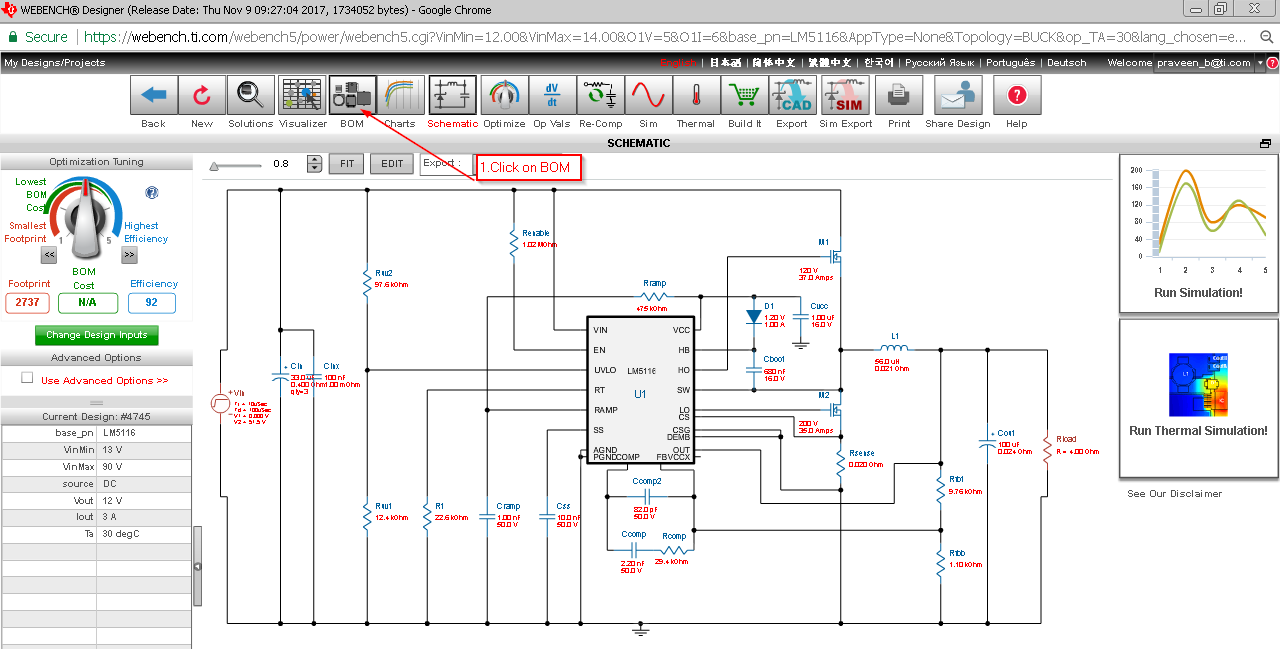Click the browser URL address field
Image resolution: width=1280 pixels, height=649 pixels.
(665, 37)
